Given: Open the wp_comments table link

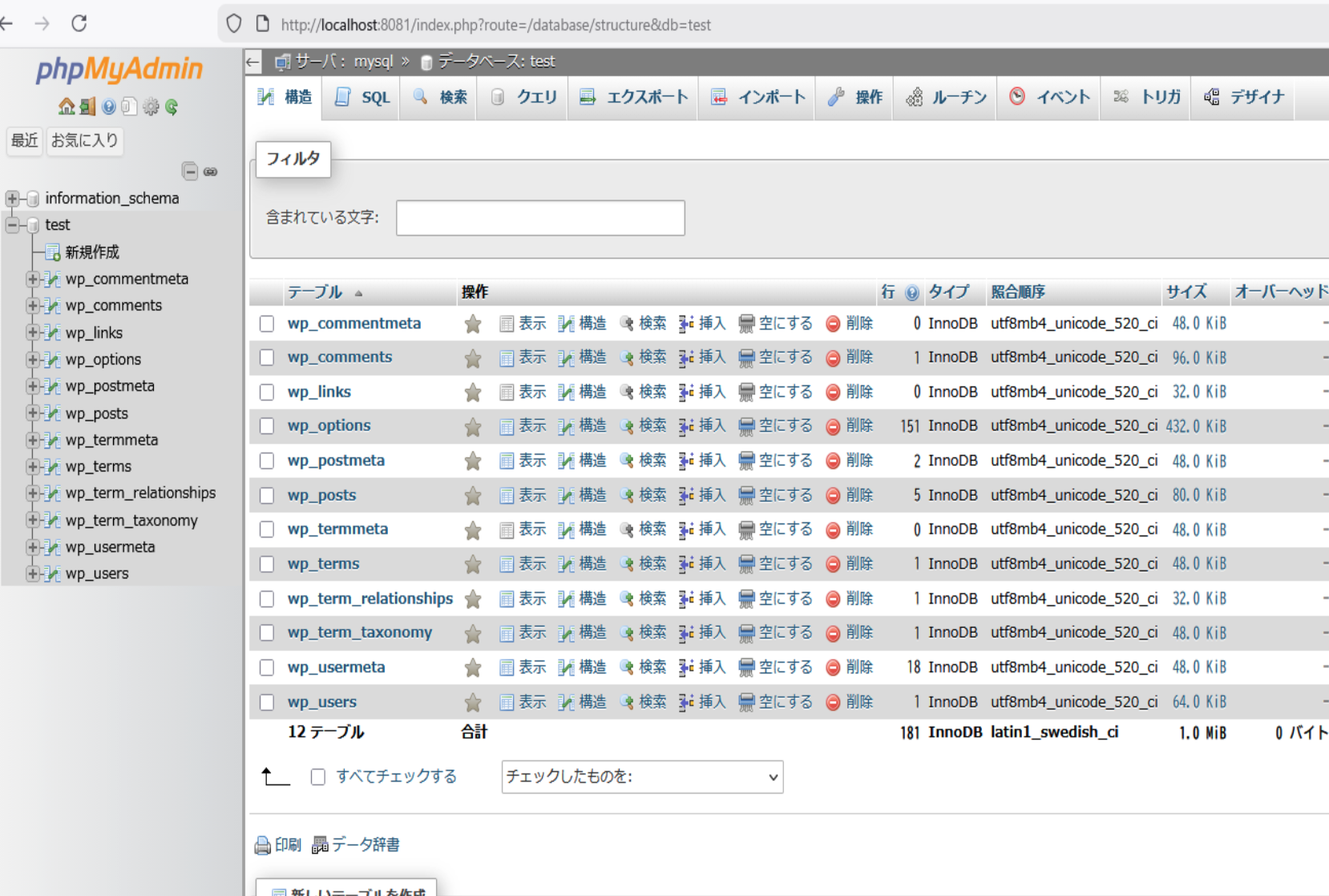Looking at the screenshot, I should pyautogui.click(x=340, y=357).
